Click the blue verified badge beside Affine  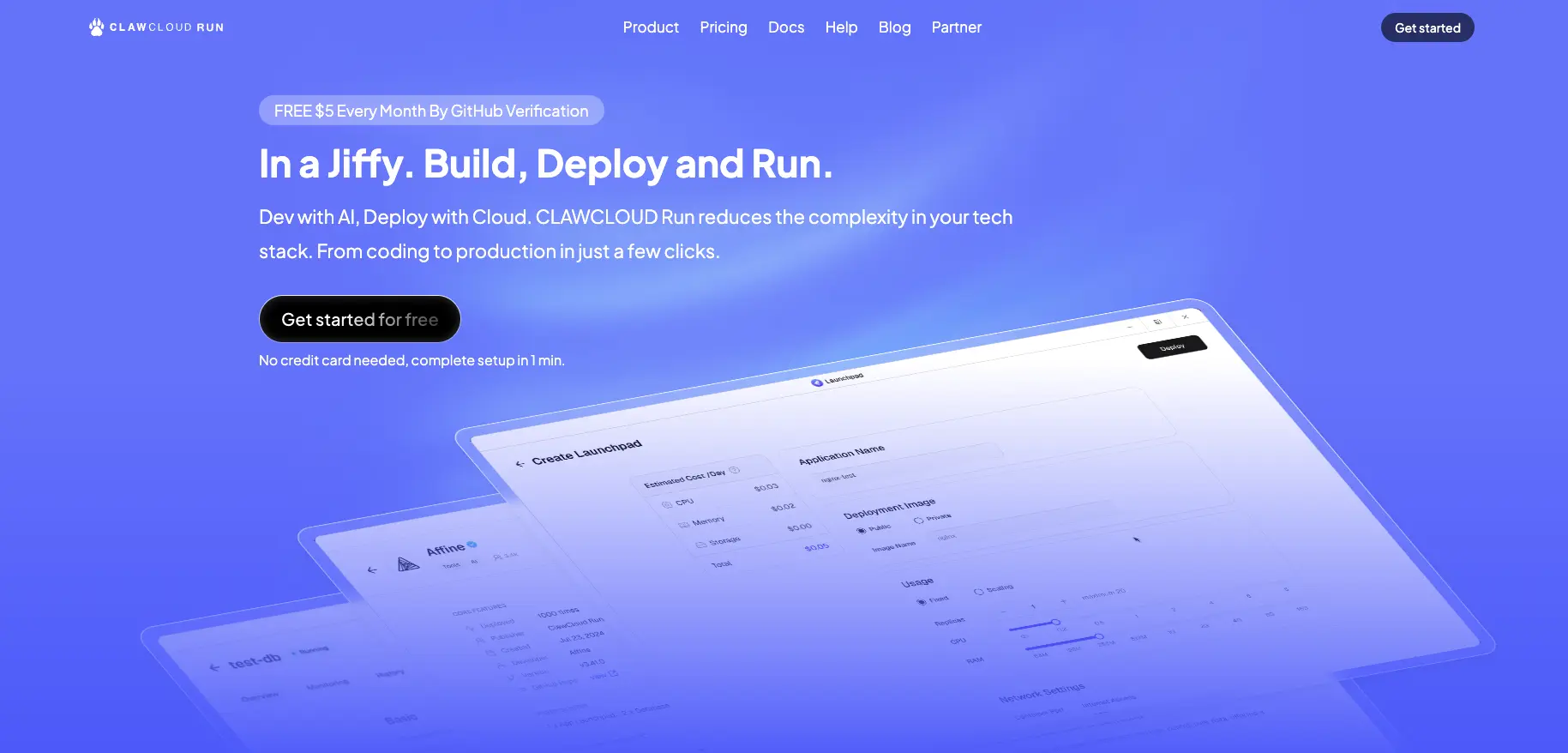(x=472, y=544)
